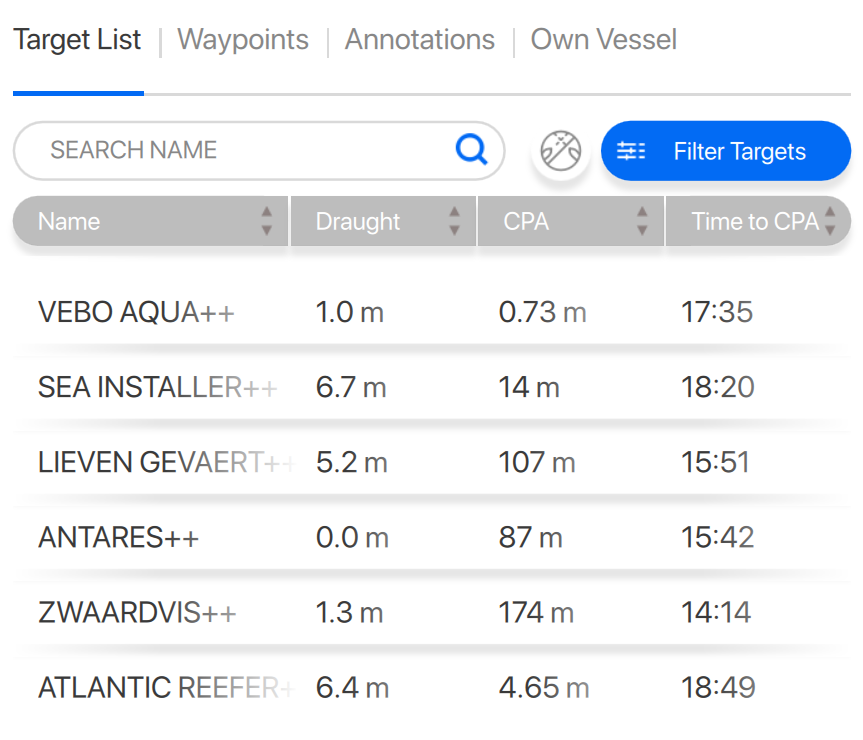Select the VEBO AQUA target row
Screen dimensions: 863x740
(431, 312)
